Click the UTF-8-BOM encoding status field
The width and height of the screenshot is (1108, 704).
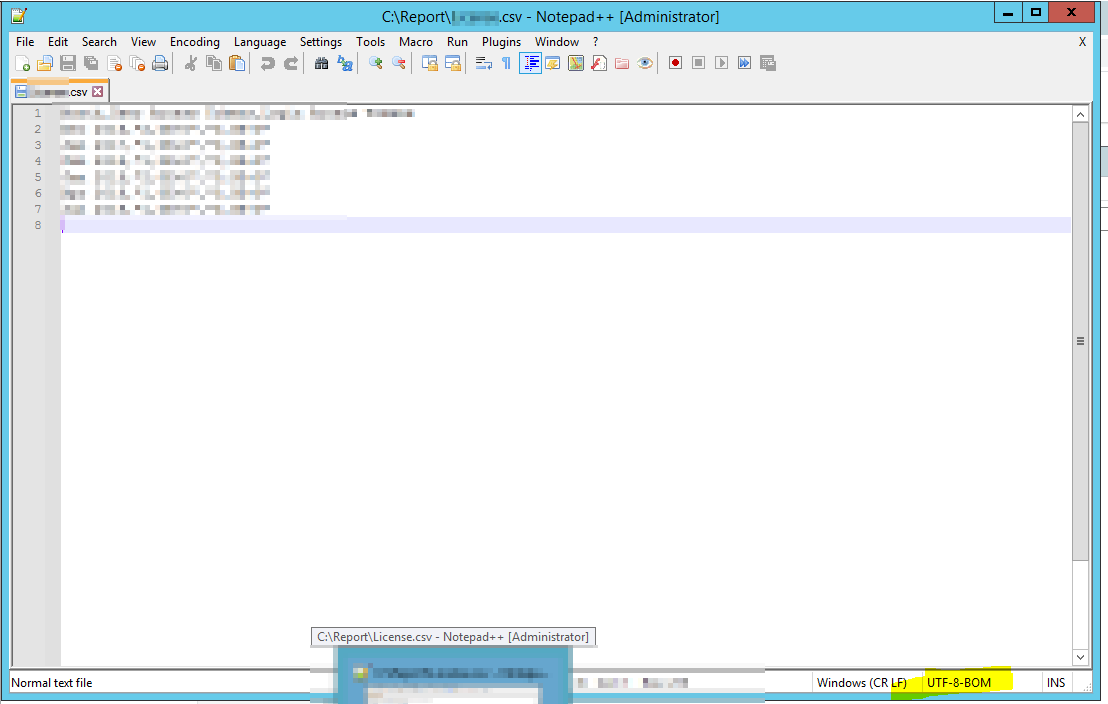tap(959, 682)
